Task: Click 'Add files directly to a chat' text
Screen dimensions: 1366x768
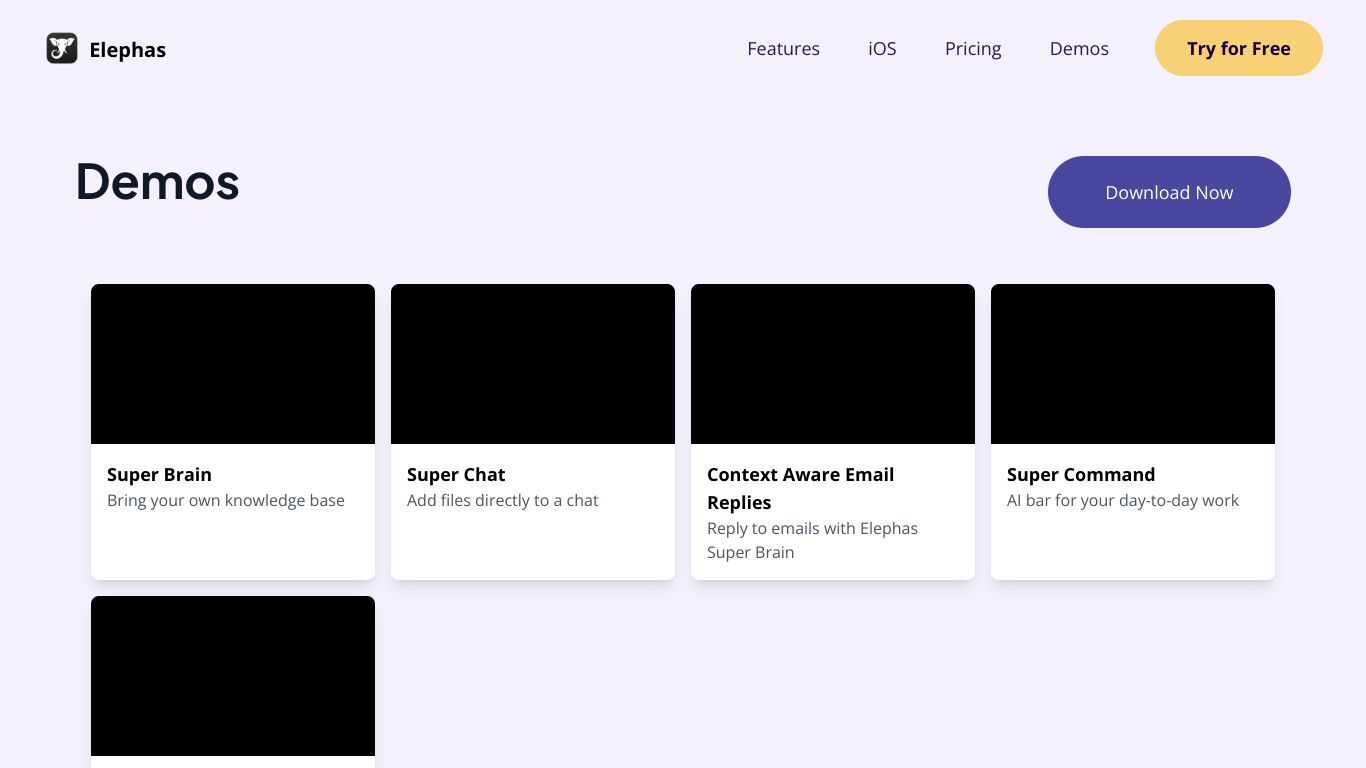Action: [503, 500]
